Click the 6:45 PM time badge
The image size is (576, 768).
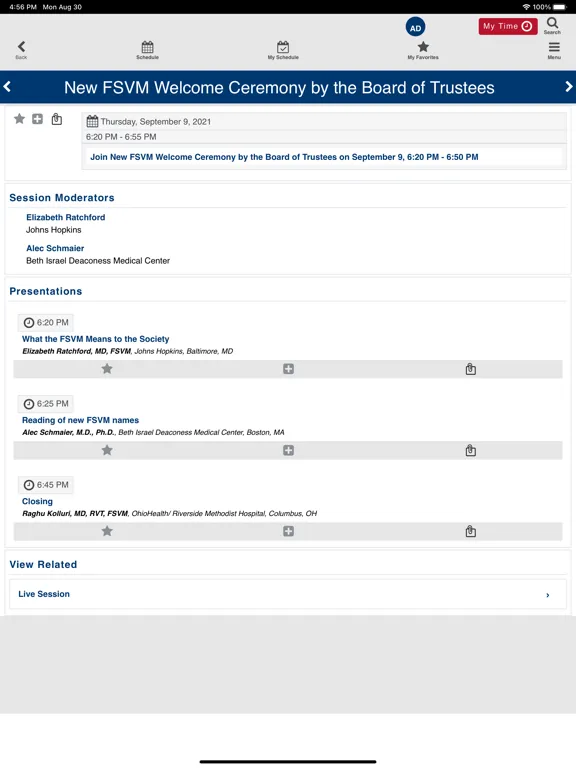click(46, 485)
